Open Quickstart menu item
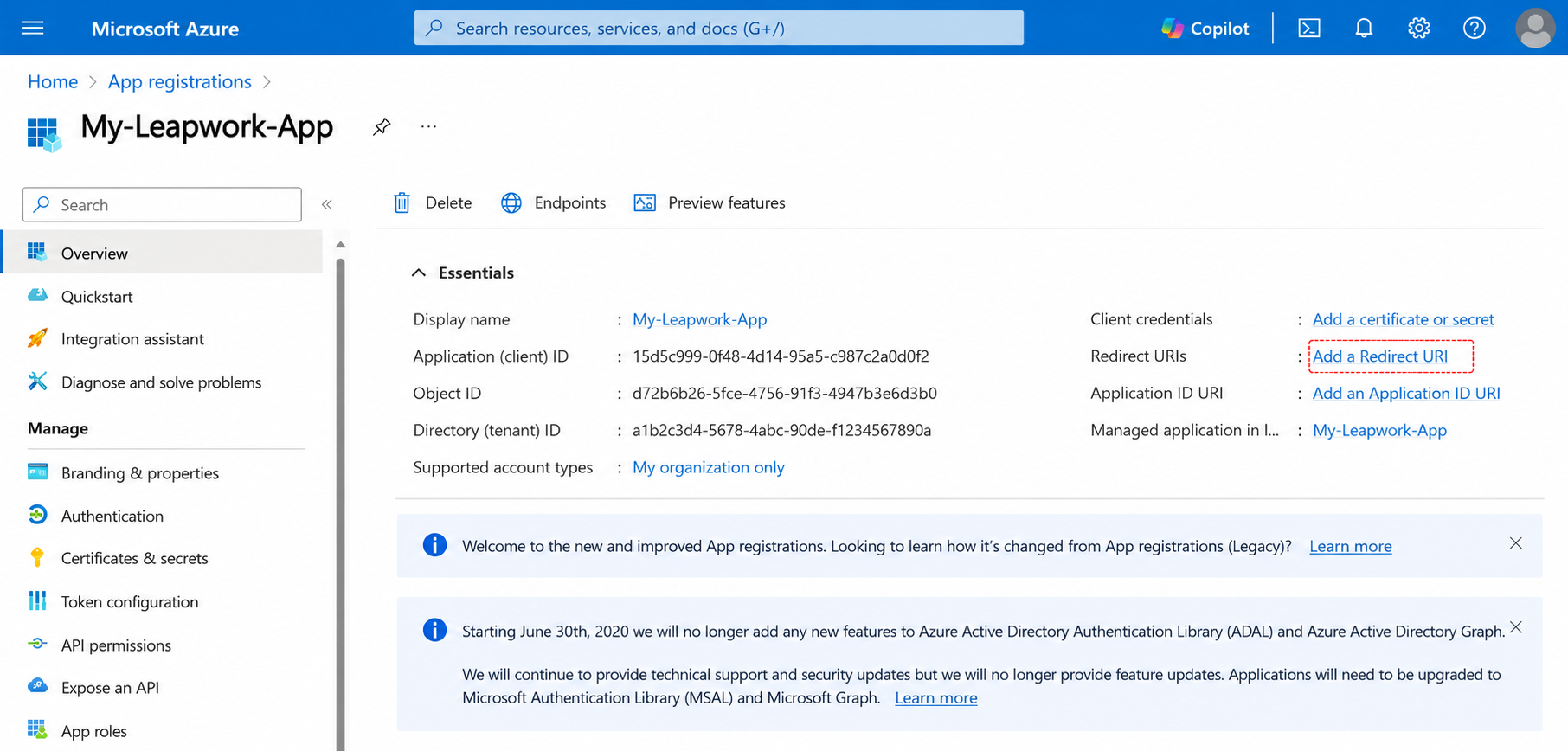 (x=97, y=297)
